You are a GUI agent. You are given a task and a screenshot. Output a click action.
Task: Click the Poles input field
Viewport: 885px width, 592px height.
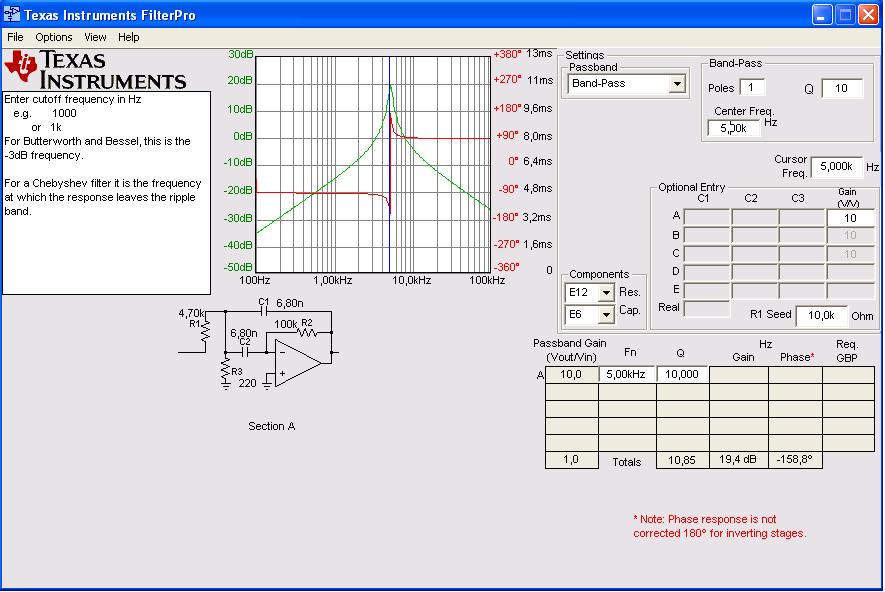point(752,87)
